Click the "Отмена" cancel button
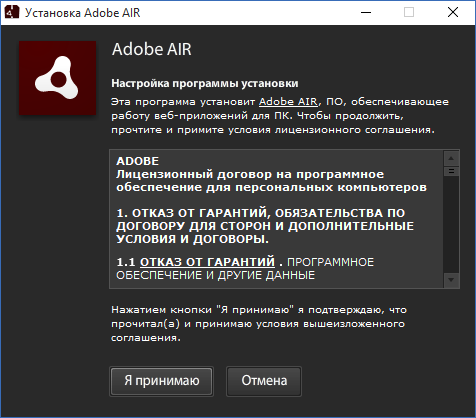The image size is (476, 418). [264, 381]
